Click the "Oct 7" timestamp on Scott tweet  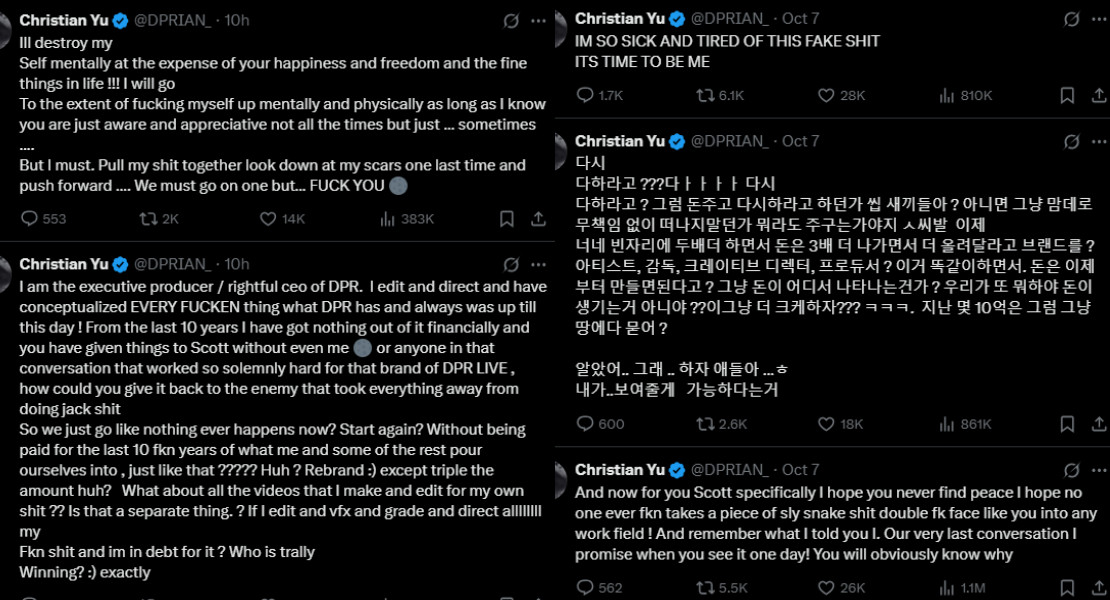800,469
